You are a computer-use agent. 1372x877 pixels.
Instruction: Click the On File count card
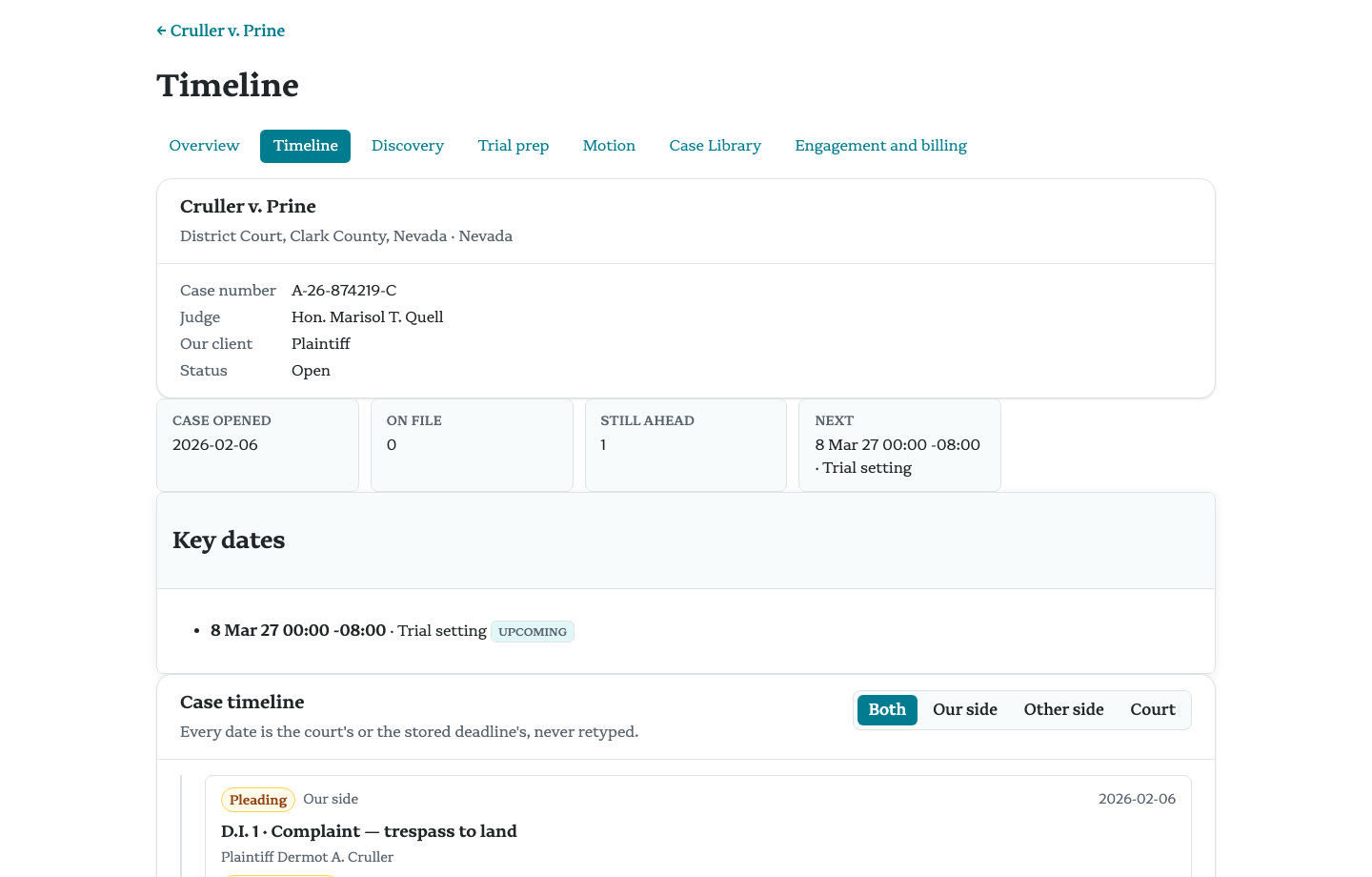point(472,445)
